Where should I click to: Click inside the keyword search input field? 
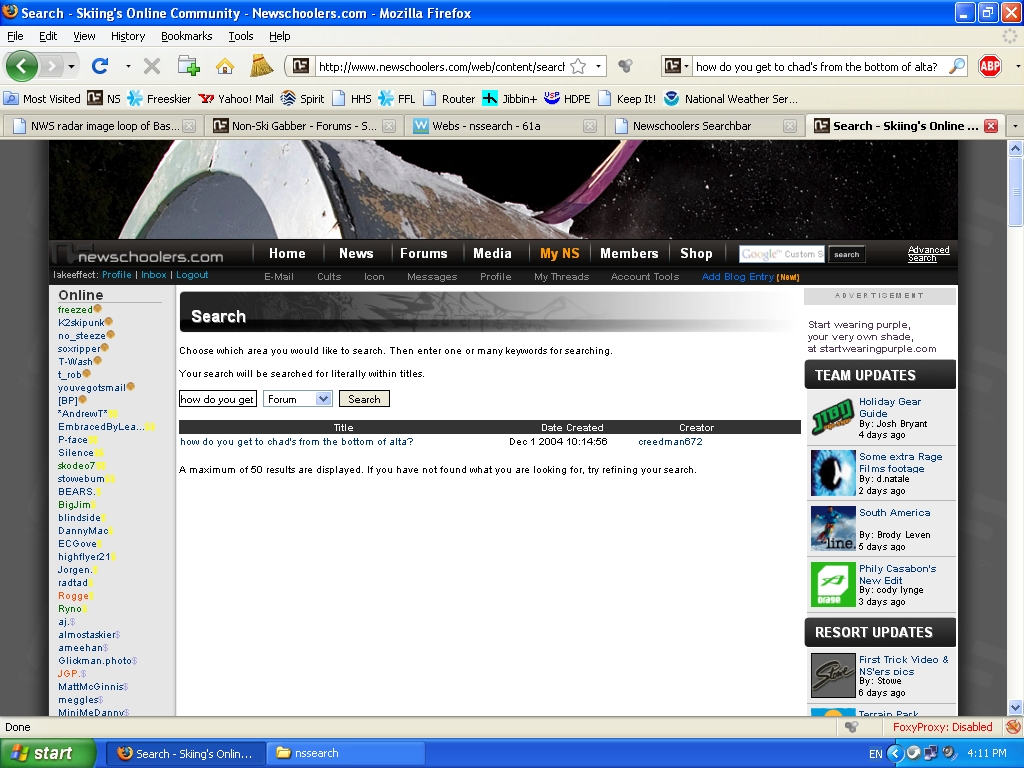click(x=217, y=398)
